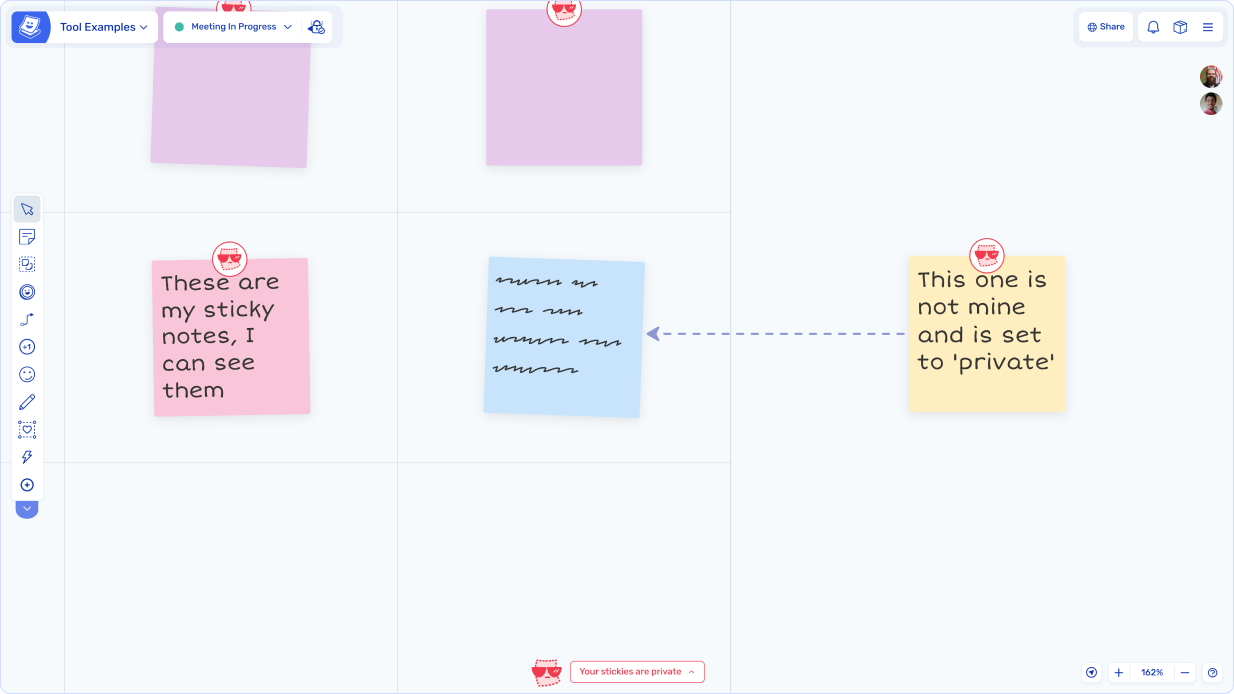Activate the pencil drawing tool

(27, 402)
